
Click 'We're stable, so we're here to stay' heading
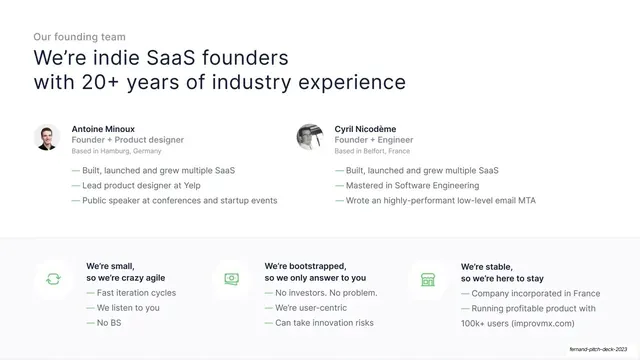click(x=502, y=273)
